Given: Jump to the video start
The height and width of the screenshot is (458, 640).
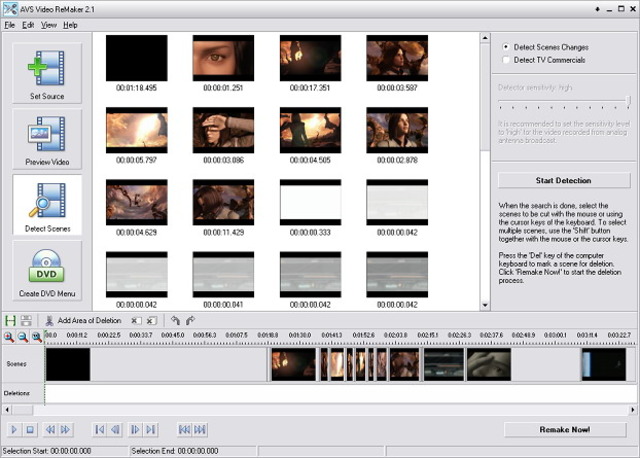Looking at the screenshot, I should (x=100, y=429).
